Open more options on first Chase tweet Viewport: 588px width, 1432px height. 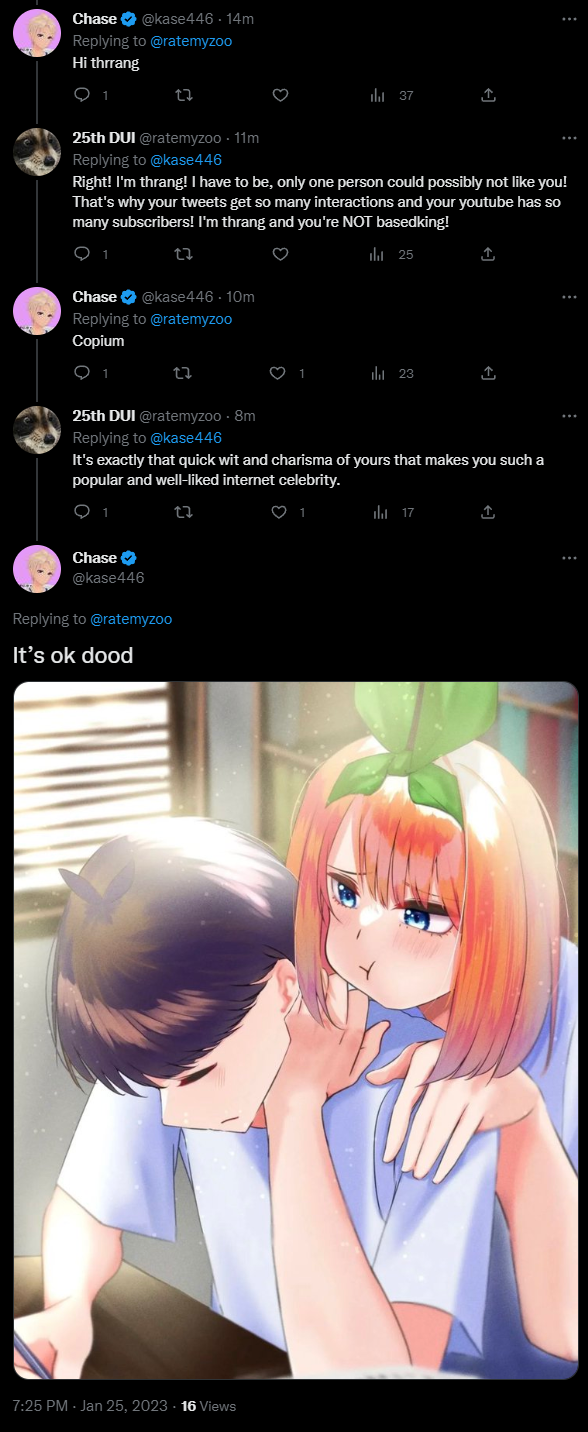(569, 19)
